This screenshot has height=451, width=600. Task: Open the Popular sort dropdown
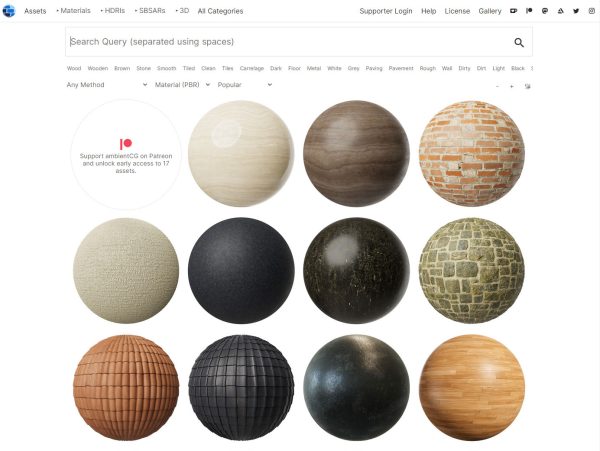(244, 85)
